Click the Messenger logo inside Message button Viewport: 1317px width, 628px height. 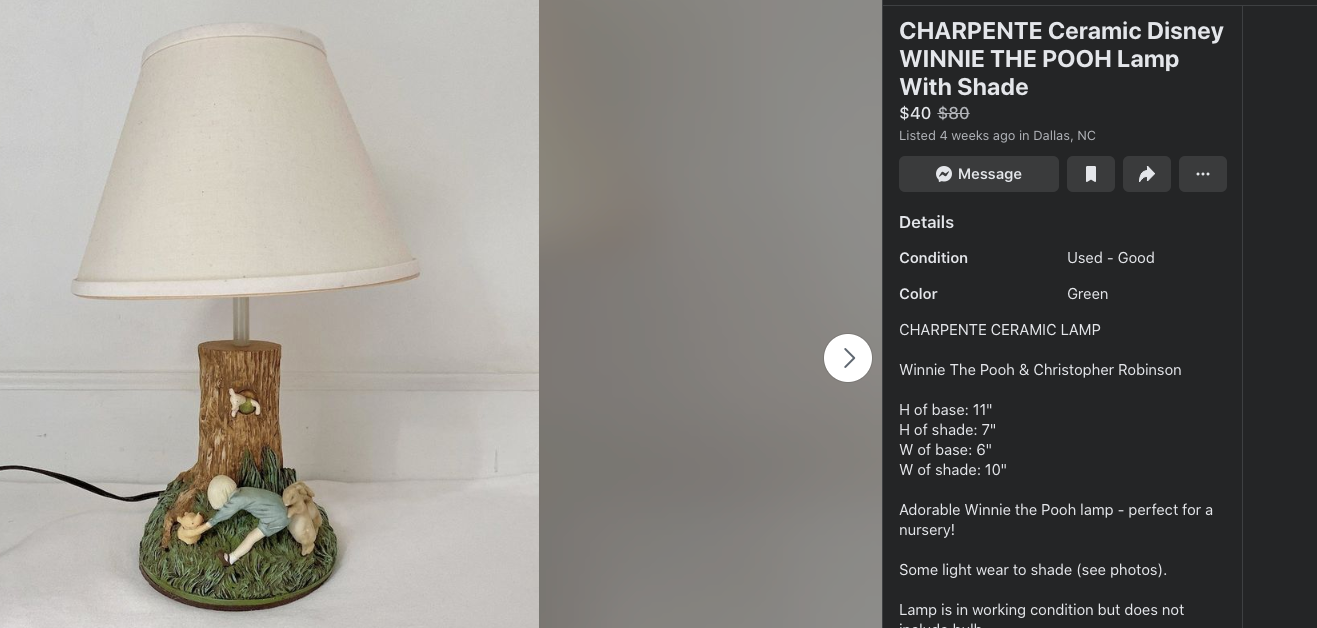click(x=943, y=174)
